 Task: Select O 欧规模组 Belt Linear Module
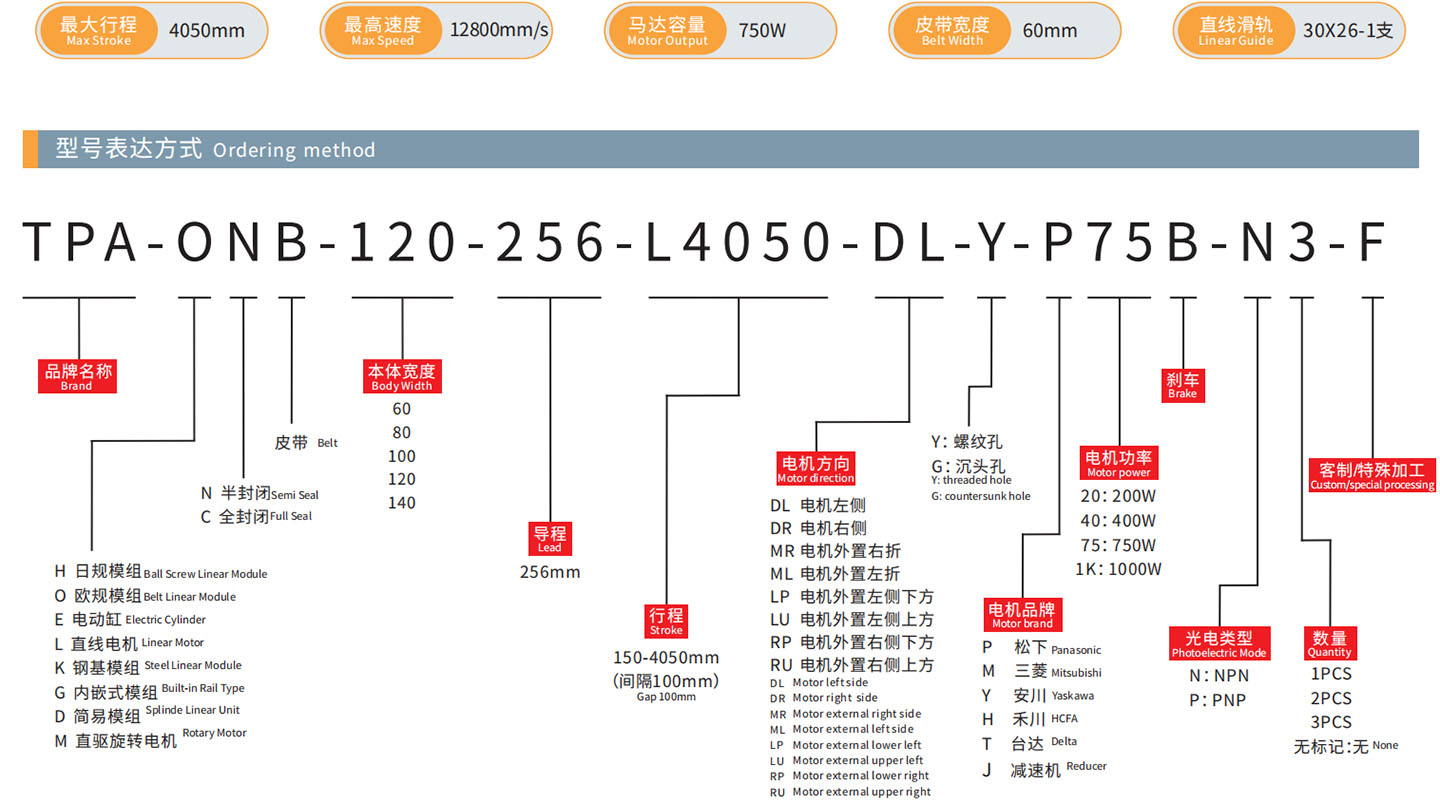(x=145, y=596)
